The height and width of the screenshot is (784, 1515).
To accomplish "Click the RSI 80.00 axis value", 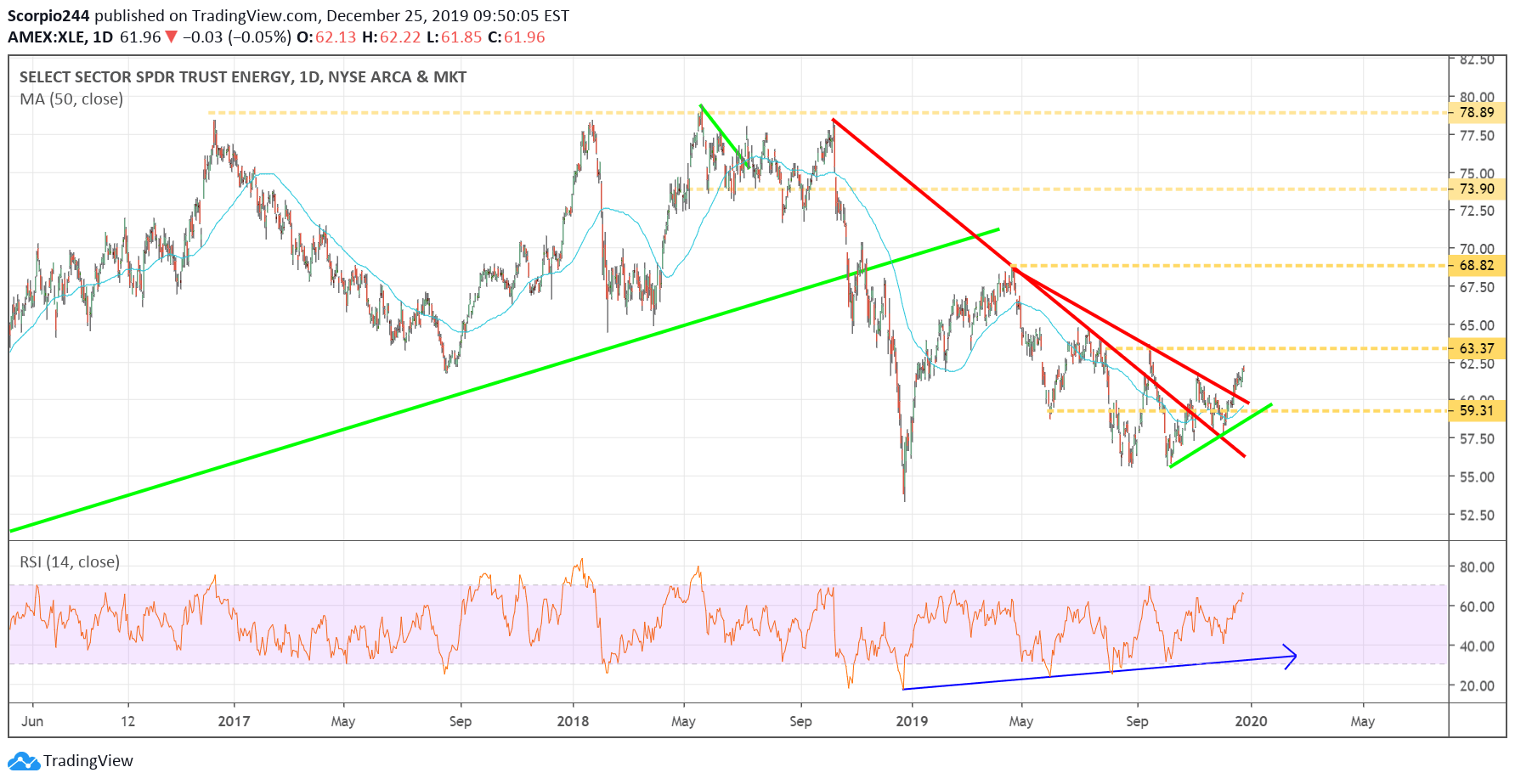I will pyautogui.click(x=1477, y=567).
